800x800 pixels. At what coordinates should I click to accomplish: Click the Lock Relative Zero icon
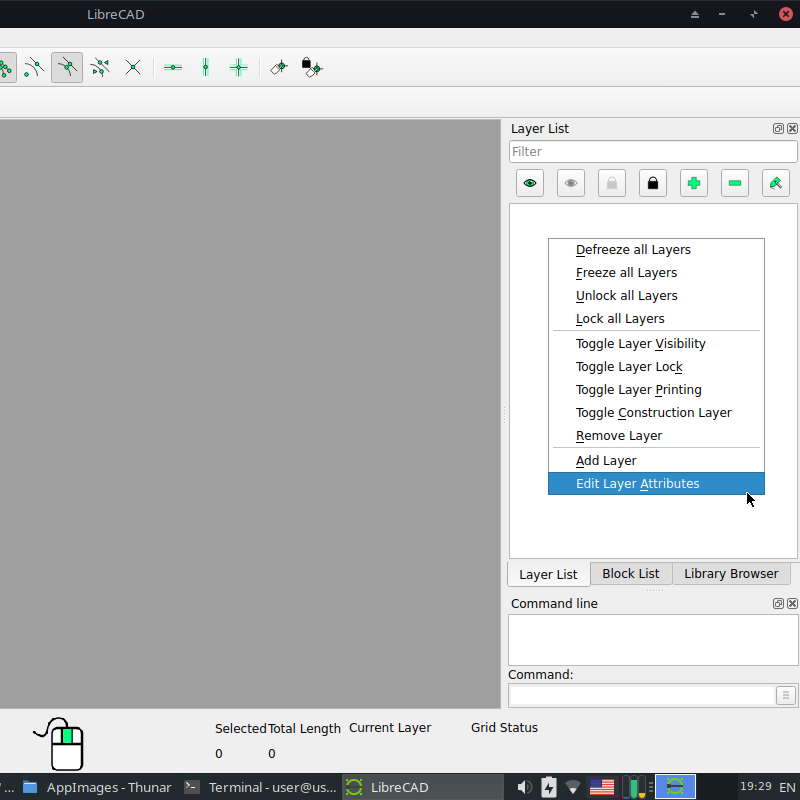click(312, 67)
